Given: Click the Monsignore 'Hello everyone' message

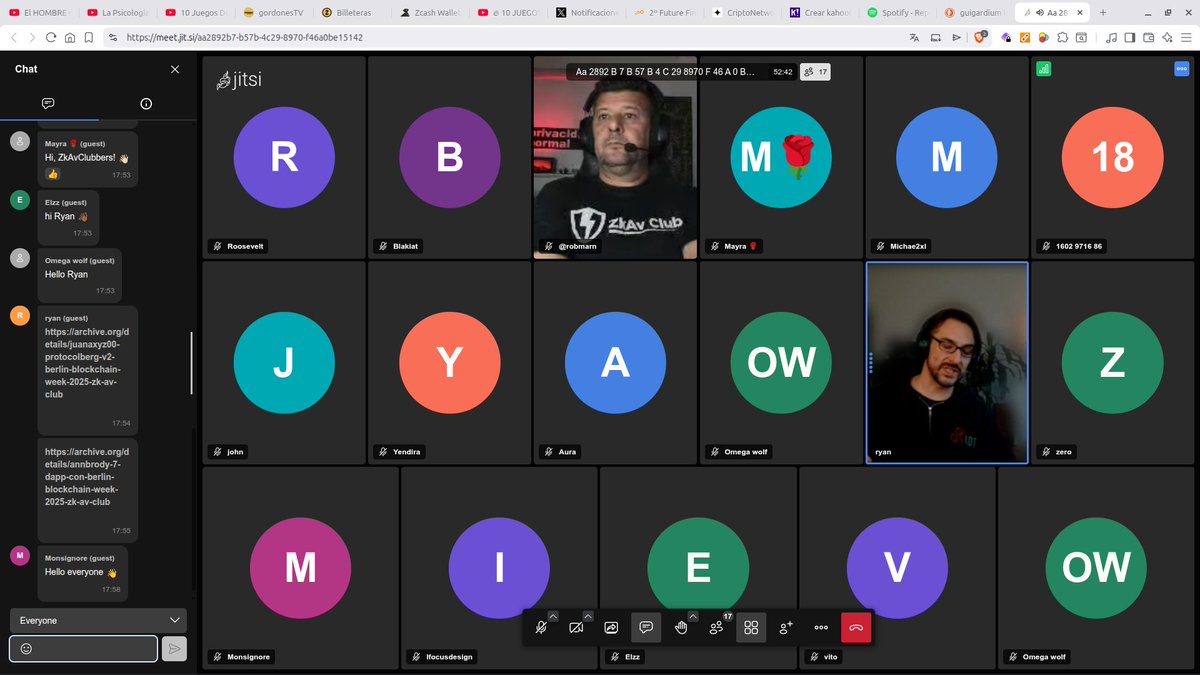Looking at the screenshot, I should point(81,572).
